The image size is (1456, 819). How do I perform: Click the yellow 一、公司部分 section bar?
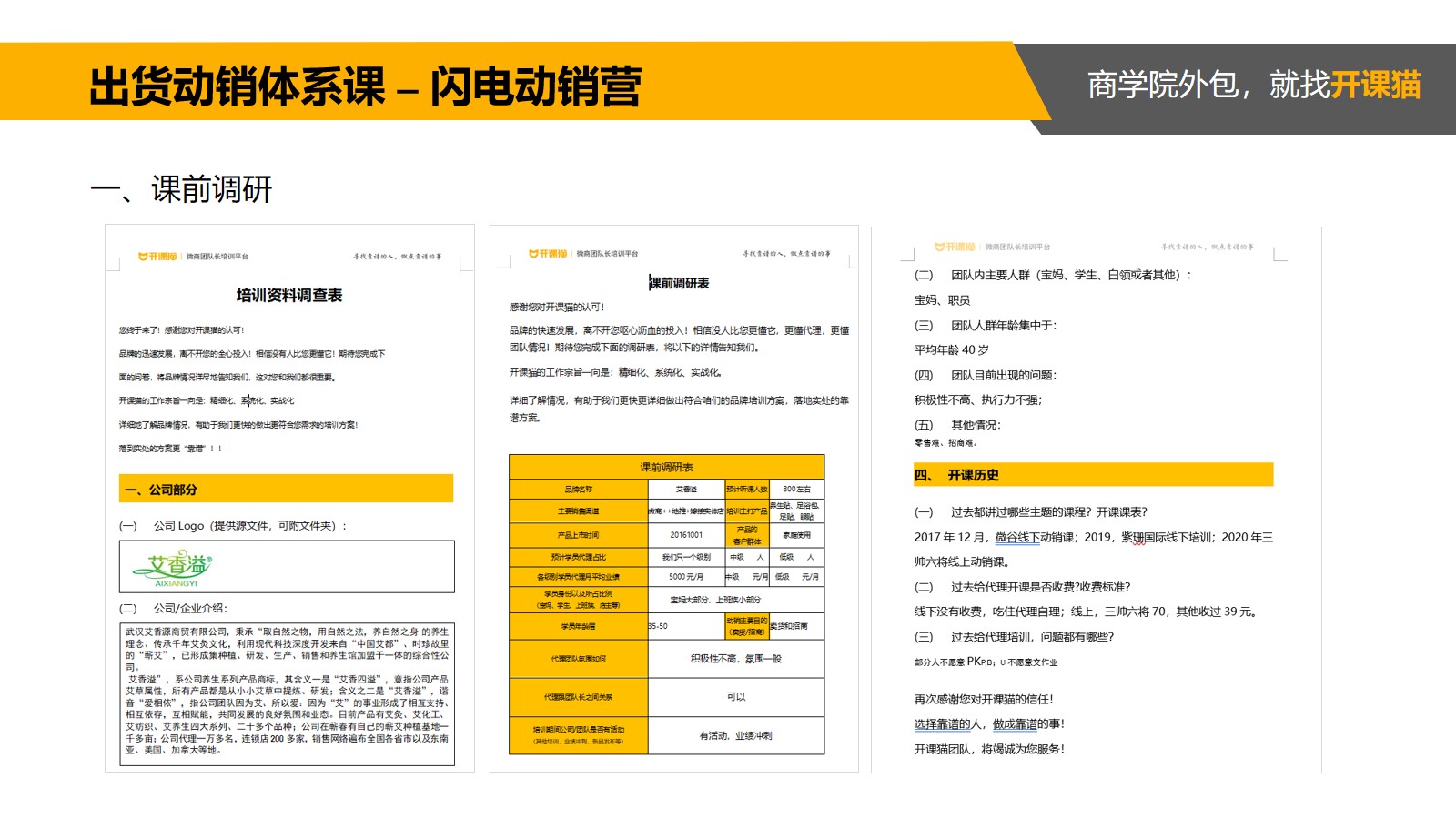pyautogui.click(x=286, y=489)
